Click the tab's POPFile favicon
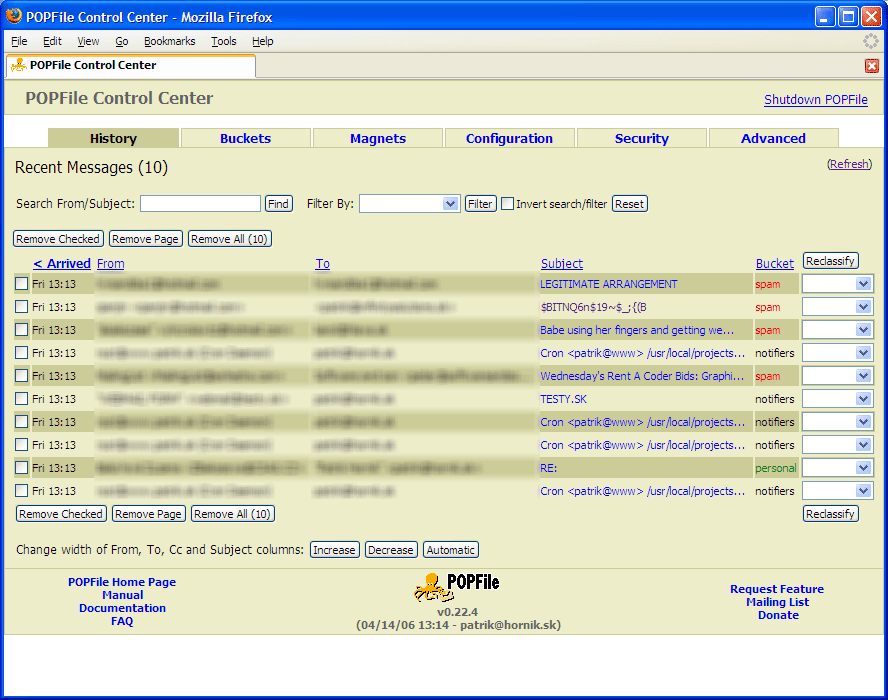 [19, 65]
